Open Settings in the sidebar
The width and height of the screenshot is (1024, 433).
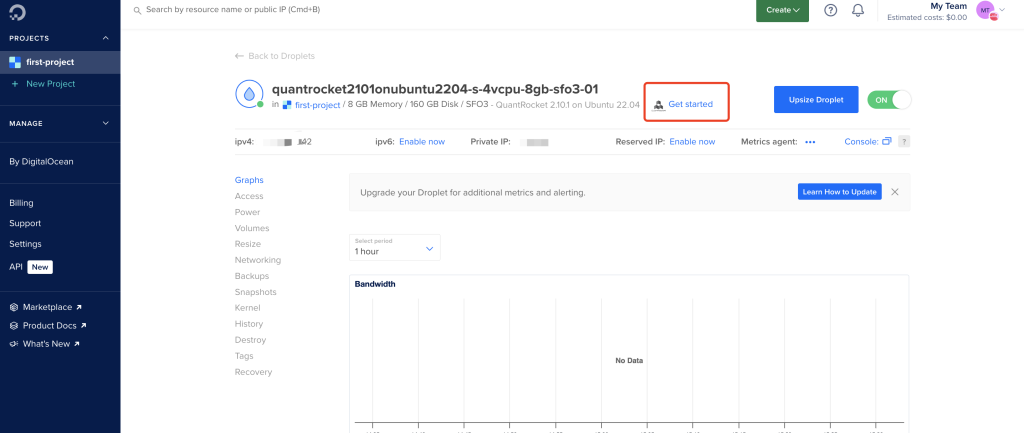coord(25,244)
